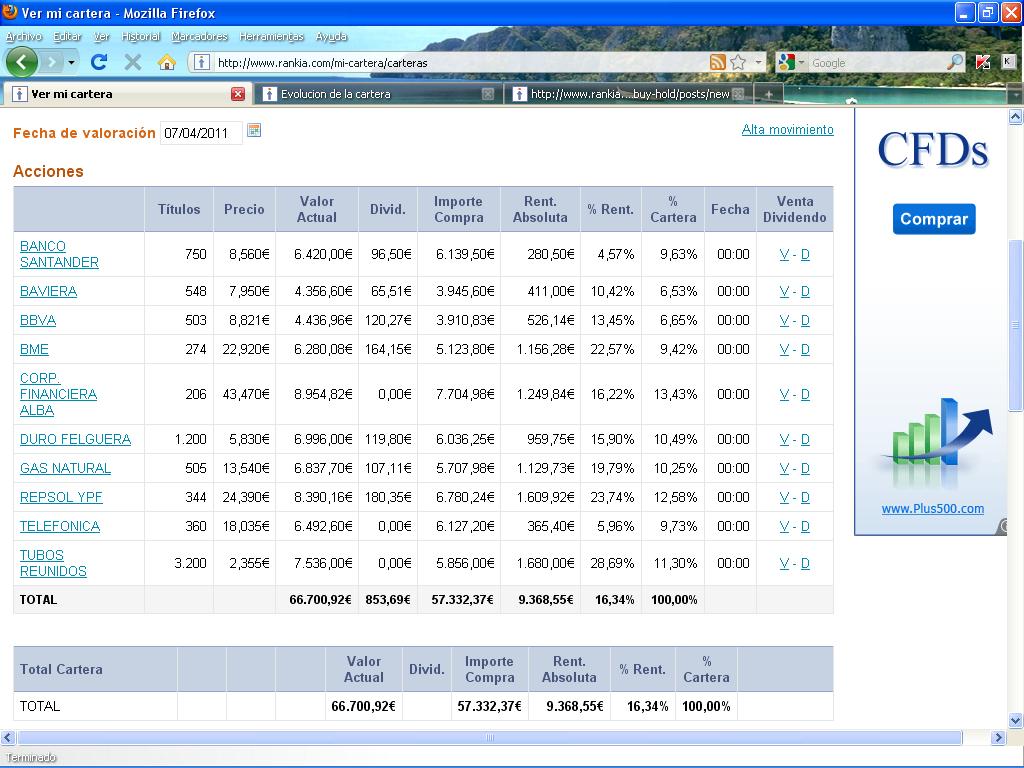Open the BME stock link
This screenshot has width=1024, height=768.
click(34, 349)
